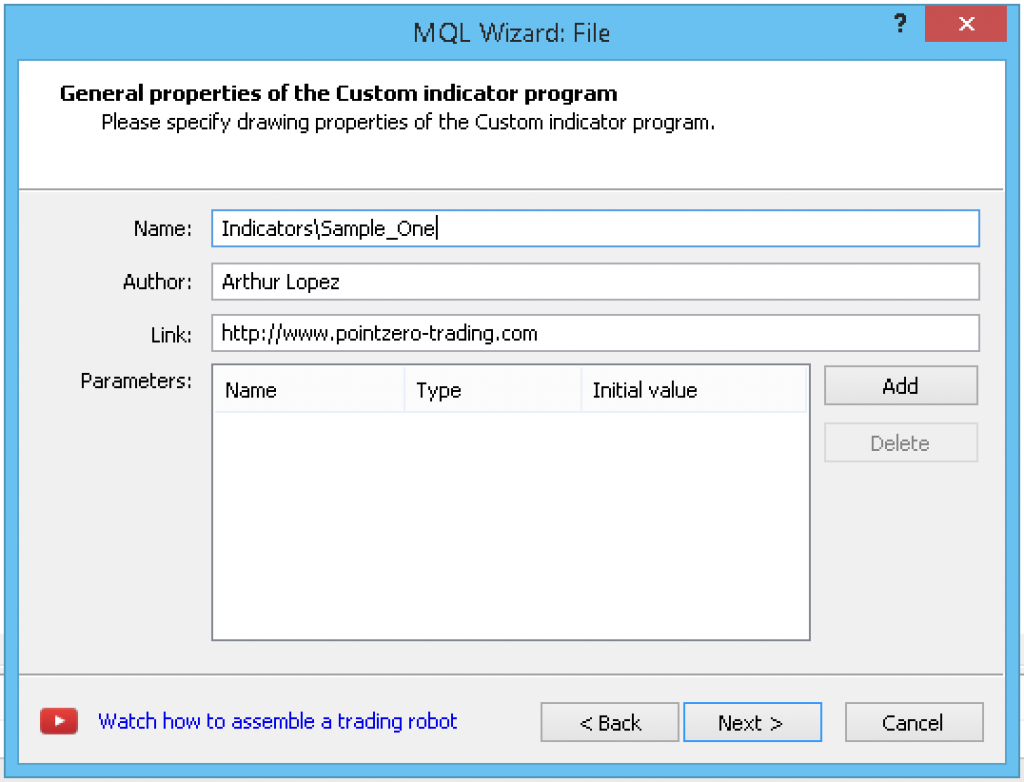The width and height of the screenshot is (1024, 782).
Task: Click the Parameters label
Action: [136, 380]
